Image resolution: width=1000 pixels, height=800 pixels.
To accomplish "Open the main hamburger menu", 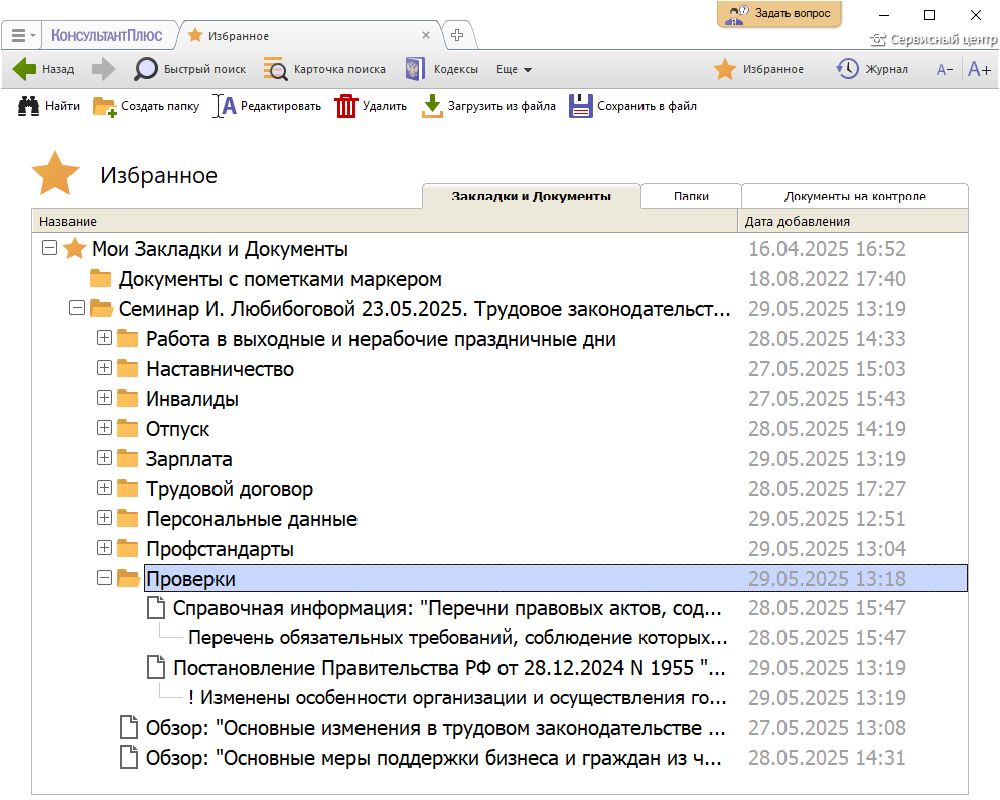I will [22, 36].
